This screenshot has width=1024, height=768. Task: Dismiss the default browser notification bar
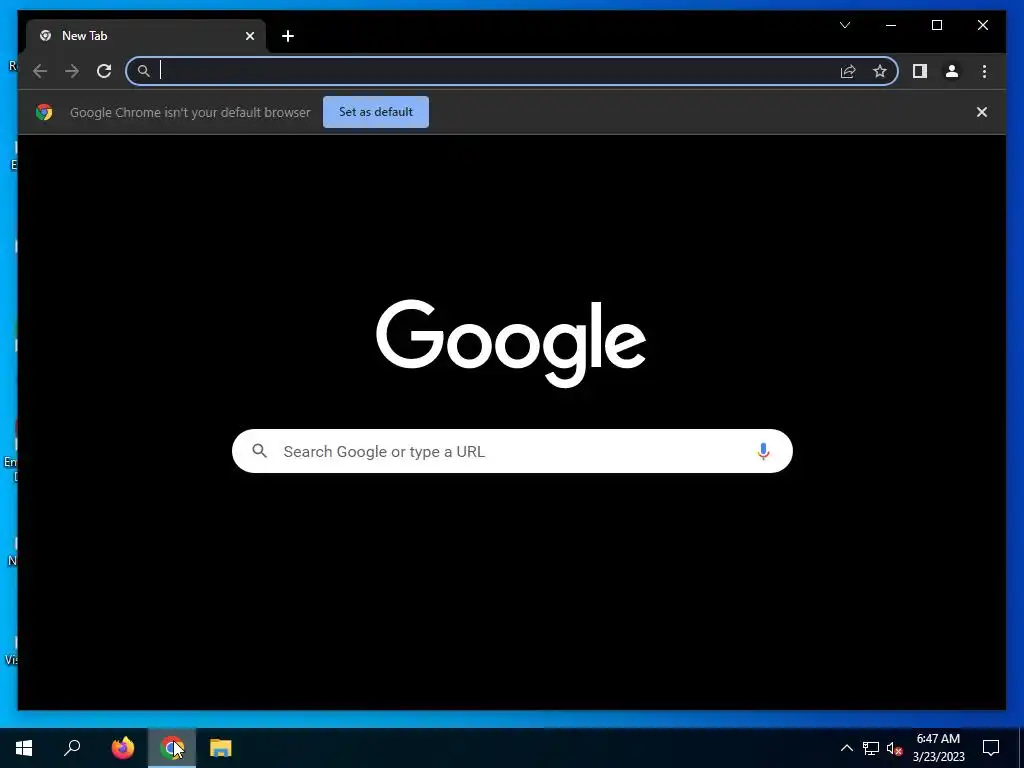pos(982,112)
